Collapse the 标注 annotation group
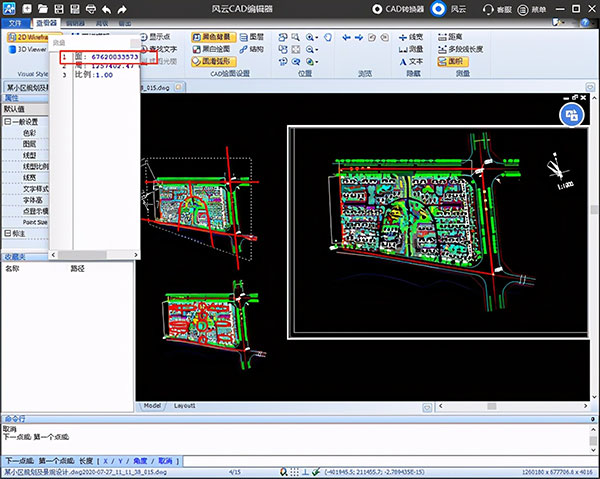The width and height of the screenshot is (600, 479). coord(7,233)
